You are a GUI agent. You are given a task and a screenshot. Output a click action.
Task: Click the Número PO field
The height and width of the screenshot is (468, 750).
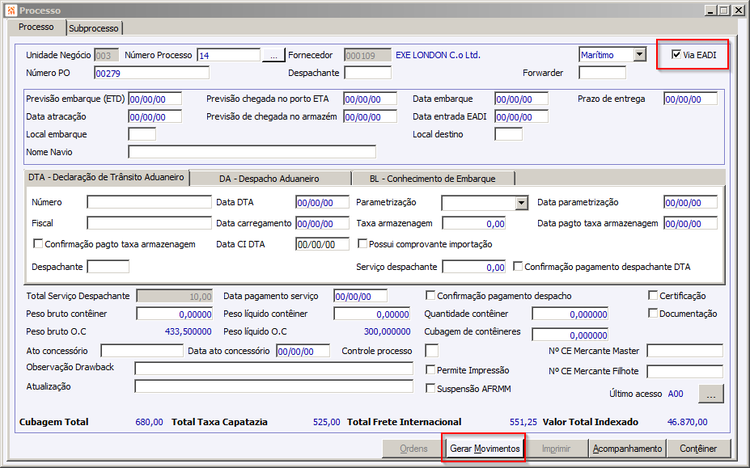click(152, 73)
